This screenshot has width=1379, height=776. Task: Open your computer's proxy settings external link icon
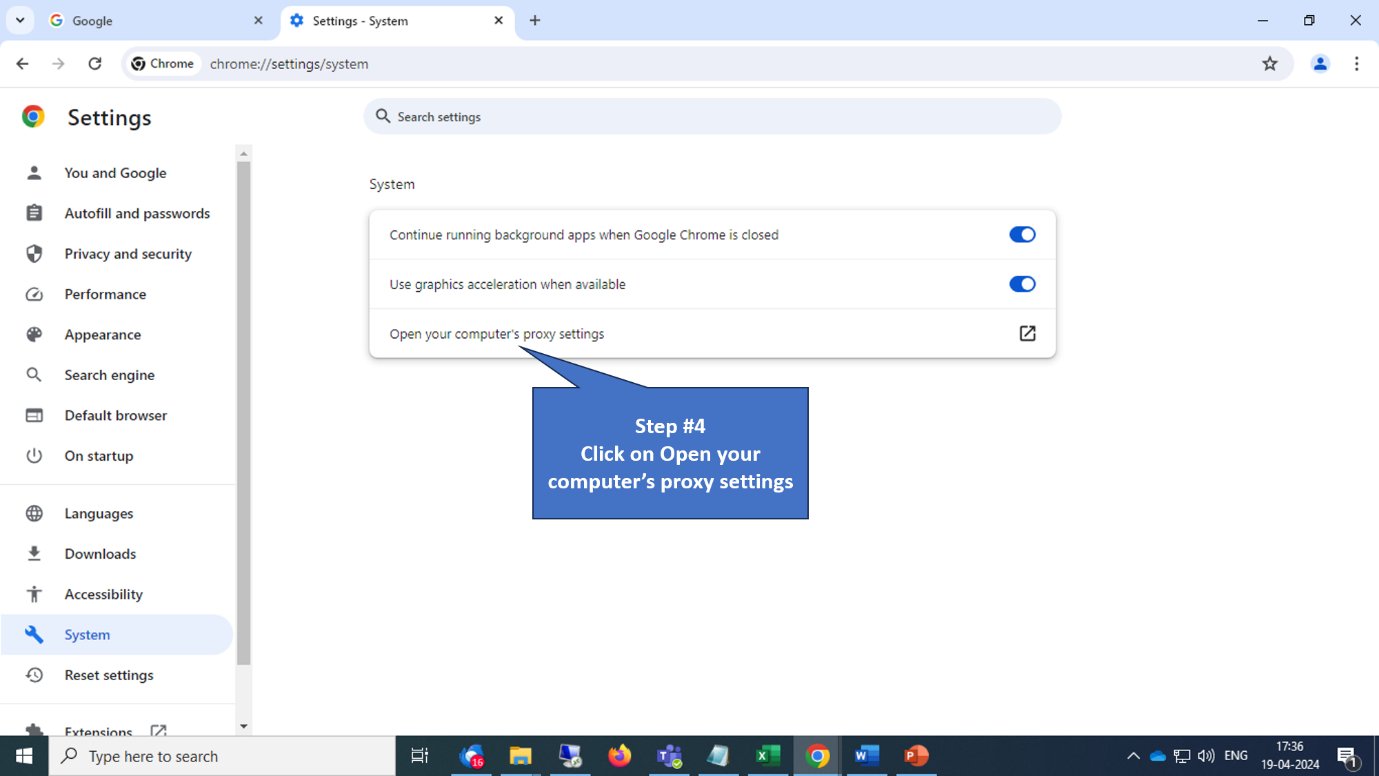[x=1027, y=334]
